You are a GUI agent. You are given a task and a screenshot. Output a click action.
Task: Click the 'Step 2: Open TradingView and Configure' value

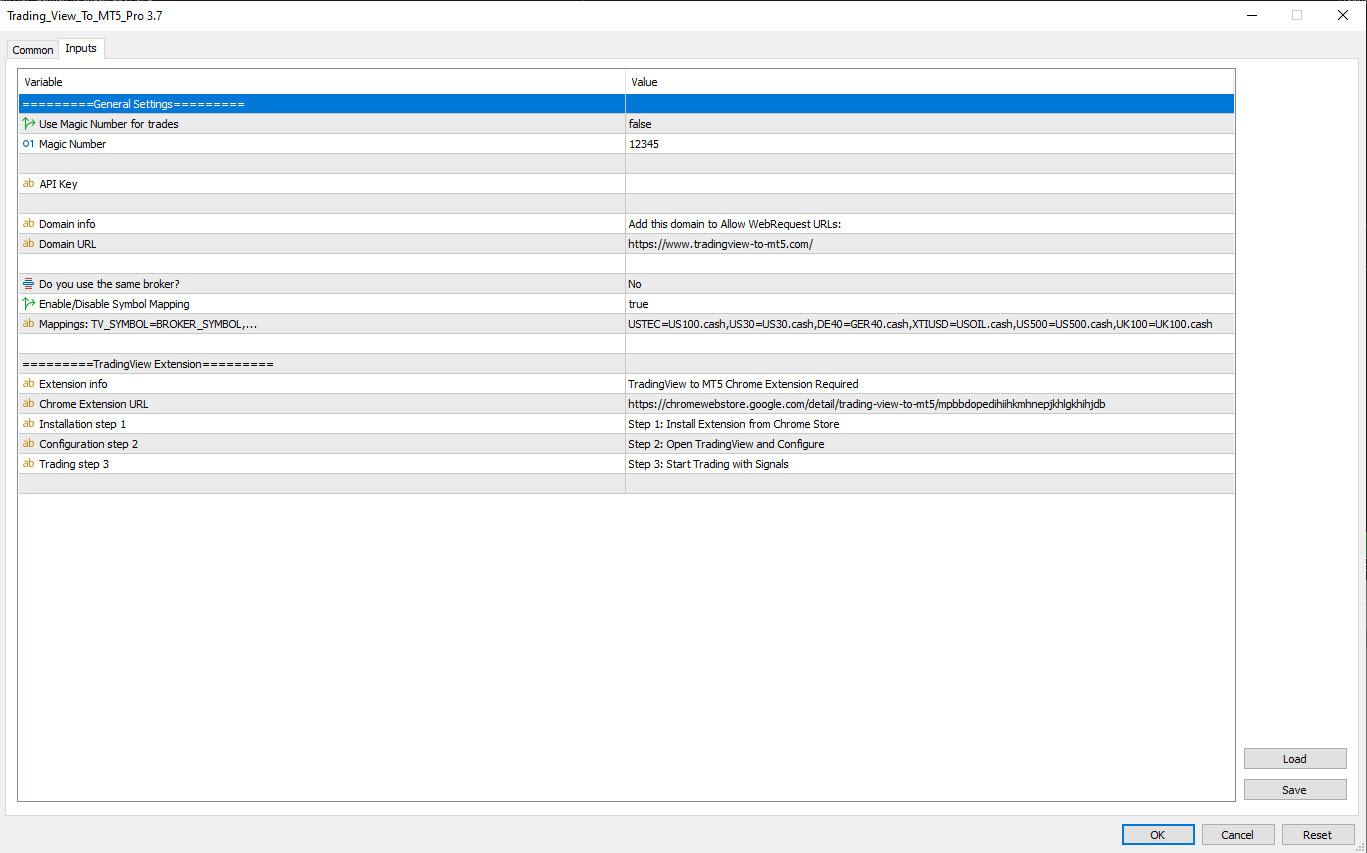(726, 444)
